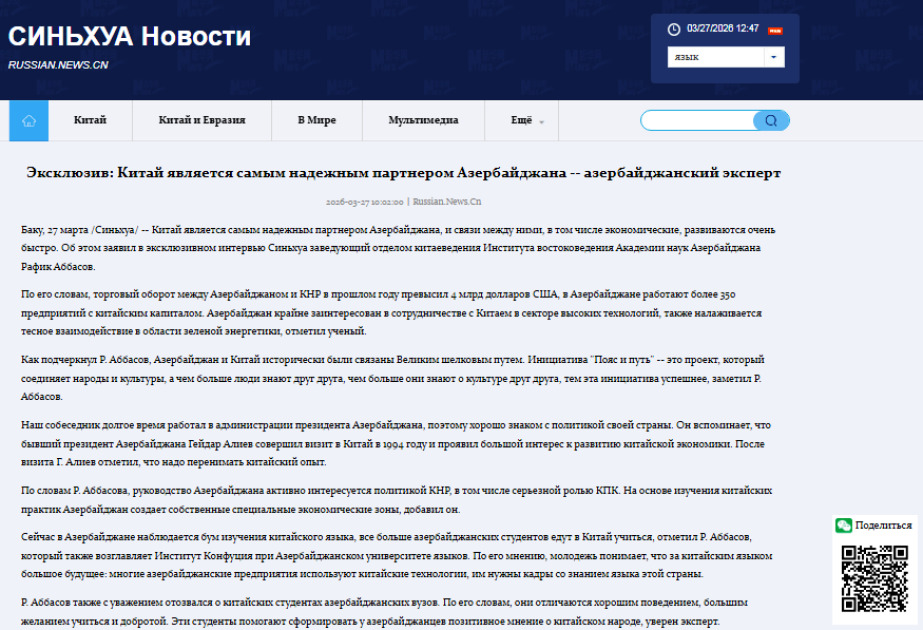Viewport: 923px width, 630px height.
Task: Open the В Мире news section
Action: click(x=316, y=120)
